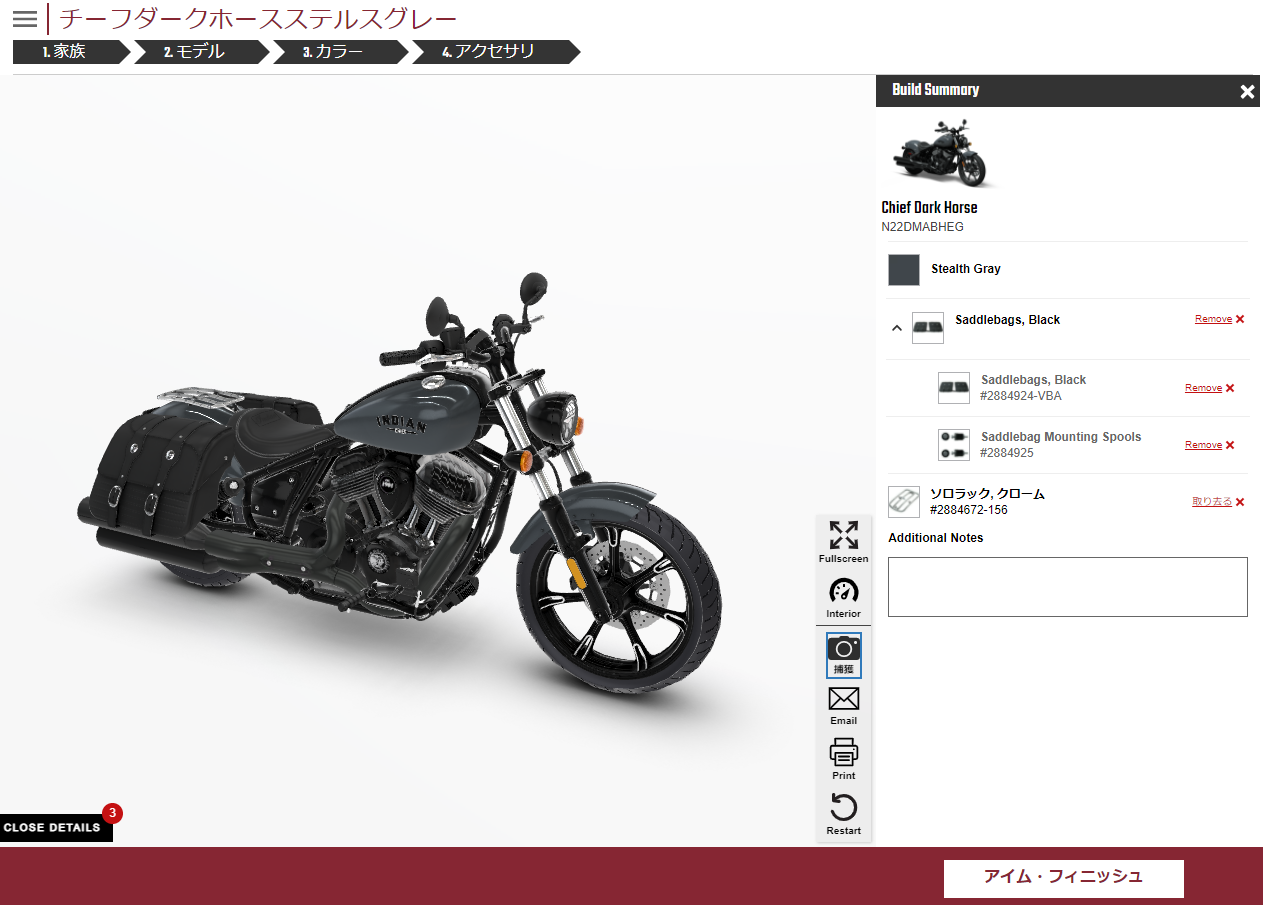Viewport: 1263px width, 905px height.
Task: Click the ソロラック, クローム thumbnail
Action: pyautogui.click(x=904, y=502)
